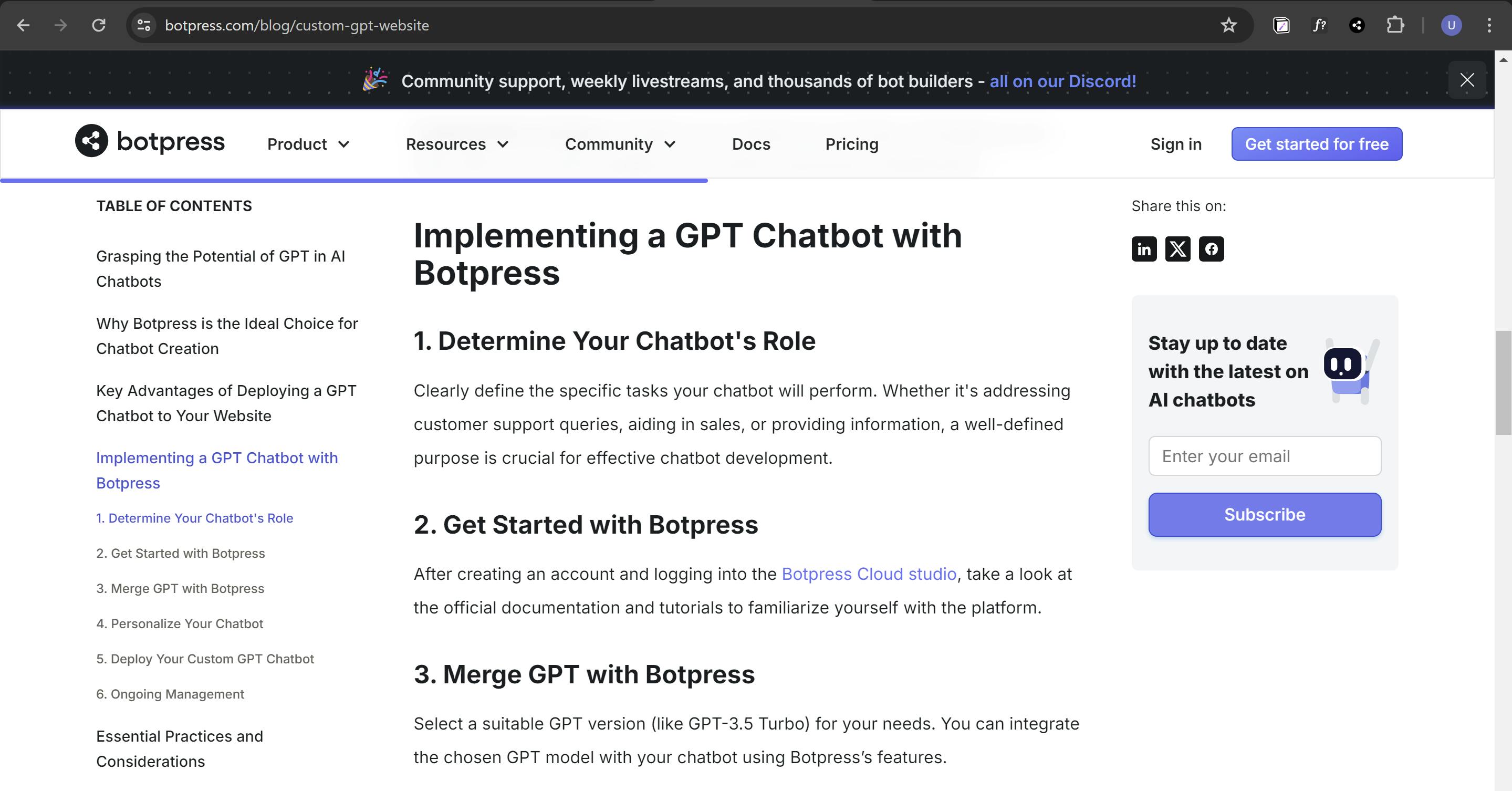Open site information icon in address bar
The width and height of the screenshot is (1512, 791).
[144, 25]
